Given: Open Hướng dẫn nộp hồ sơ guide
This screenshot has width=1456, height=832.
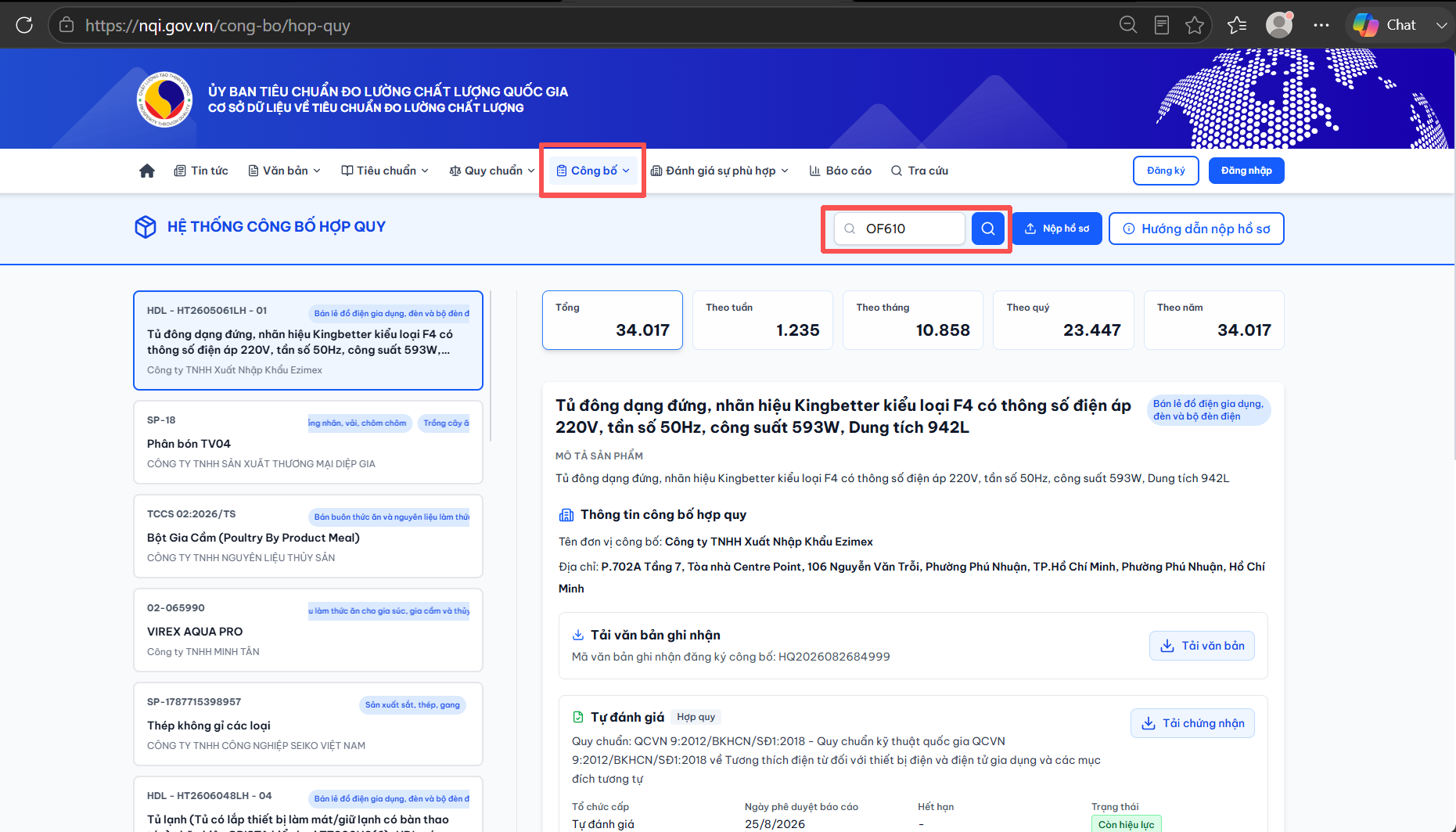Looking at the screenshot, I should tap(1196, 229).
